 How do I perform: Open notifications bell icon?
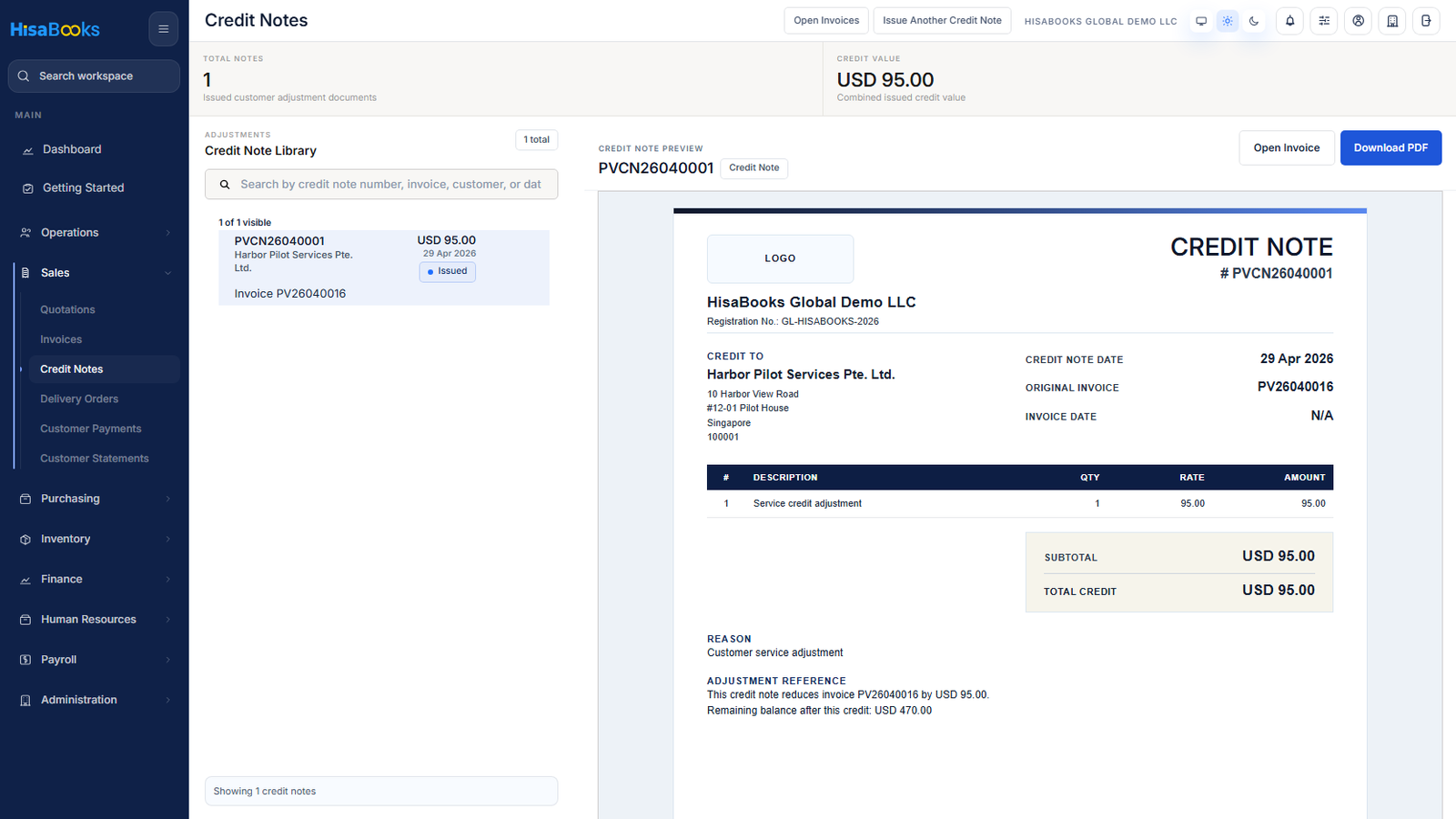[1289, 21]
